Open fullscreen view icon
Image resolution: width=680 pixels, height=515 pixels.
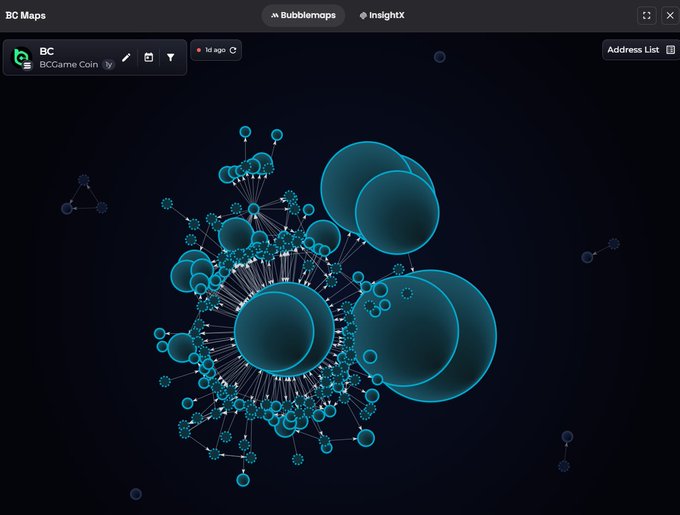point(647,16)
